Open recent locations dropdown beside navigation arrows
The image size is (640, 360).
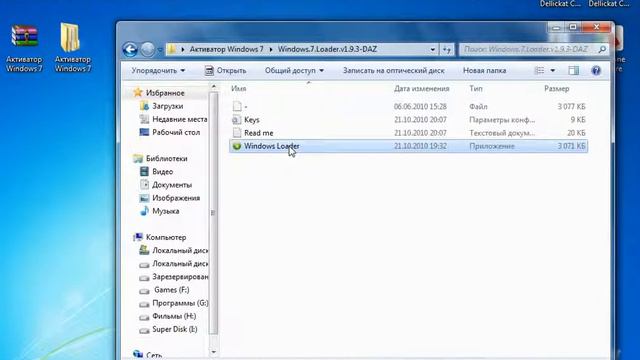pos(160,50)
